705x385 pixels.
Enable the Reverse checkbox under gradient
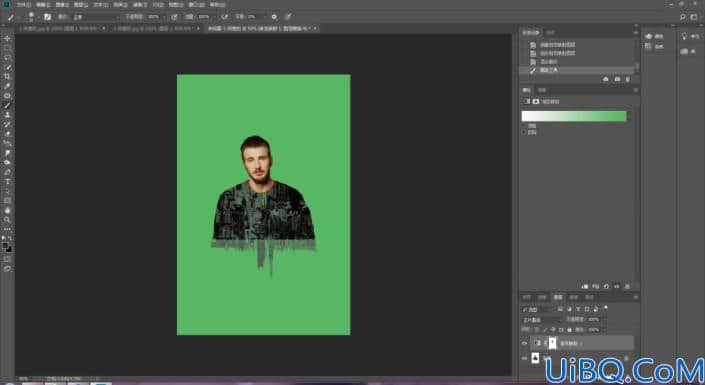tap(524, 133)
